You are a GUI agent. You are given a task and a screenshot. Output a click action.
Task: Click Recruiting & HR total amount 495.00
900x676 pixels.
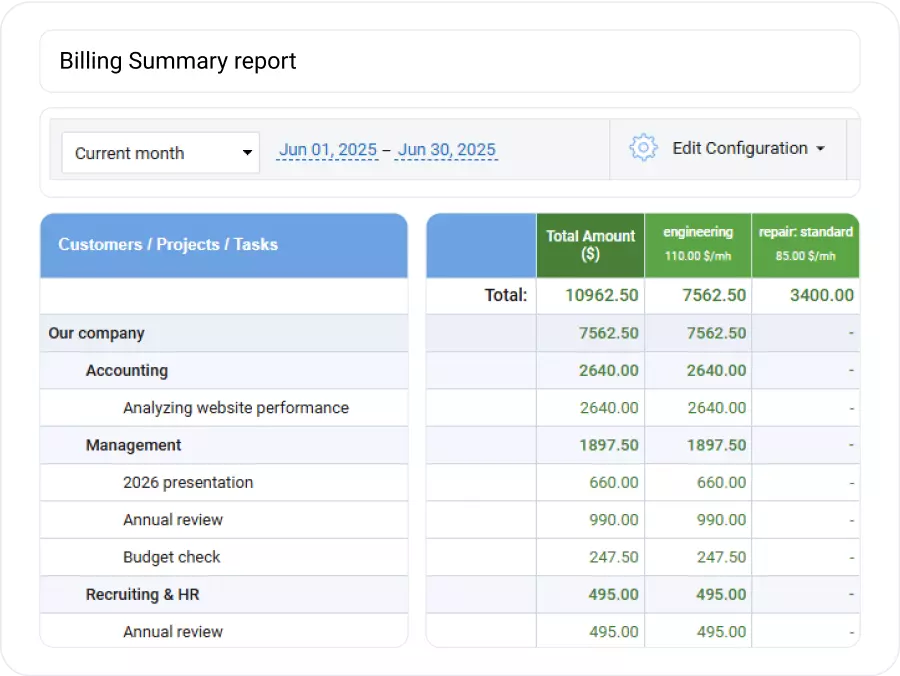tap(614, 595)
